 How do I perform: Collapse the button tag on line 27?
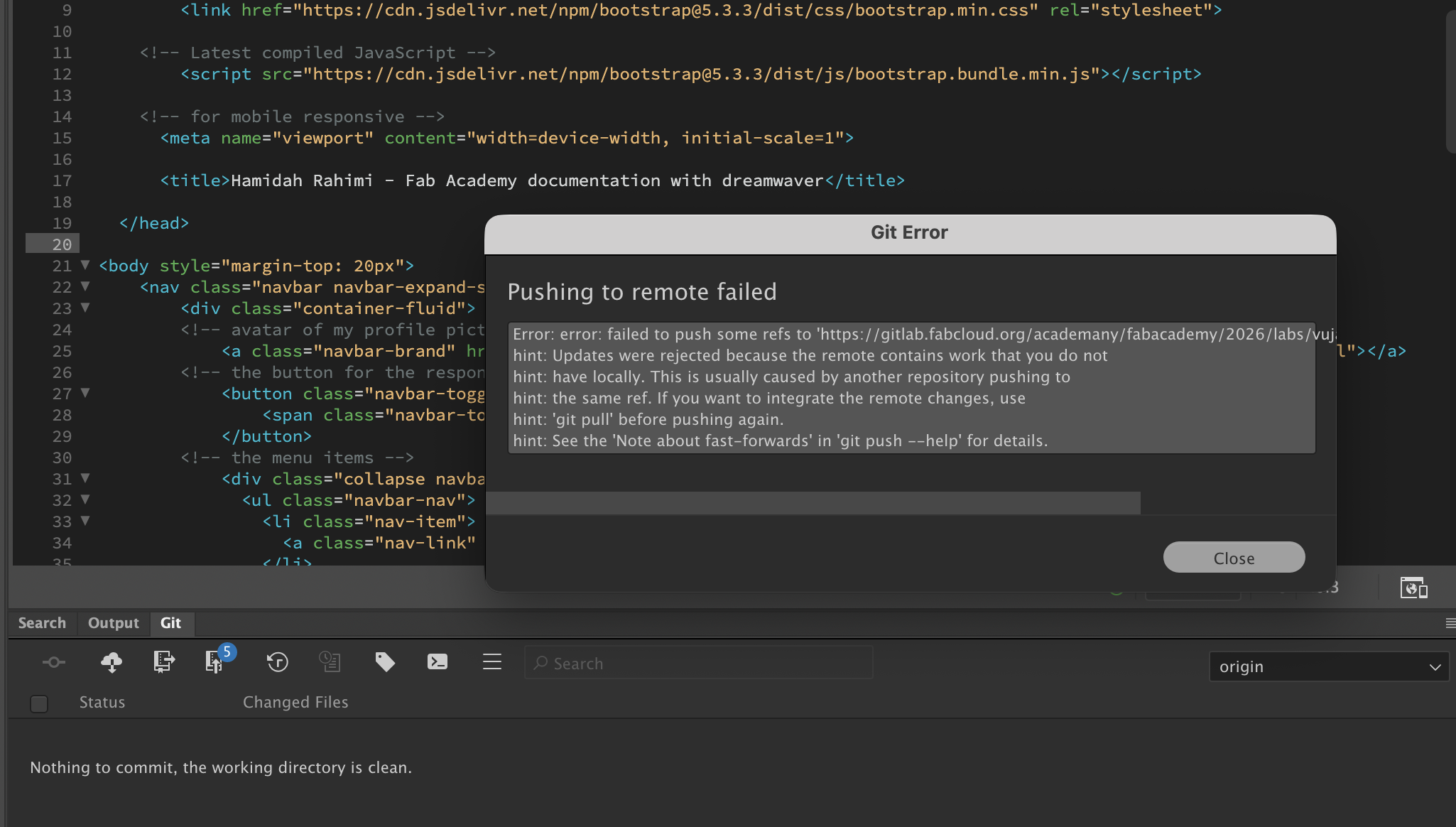[85, 393]
